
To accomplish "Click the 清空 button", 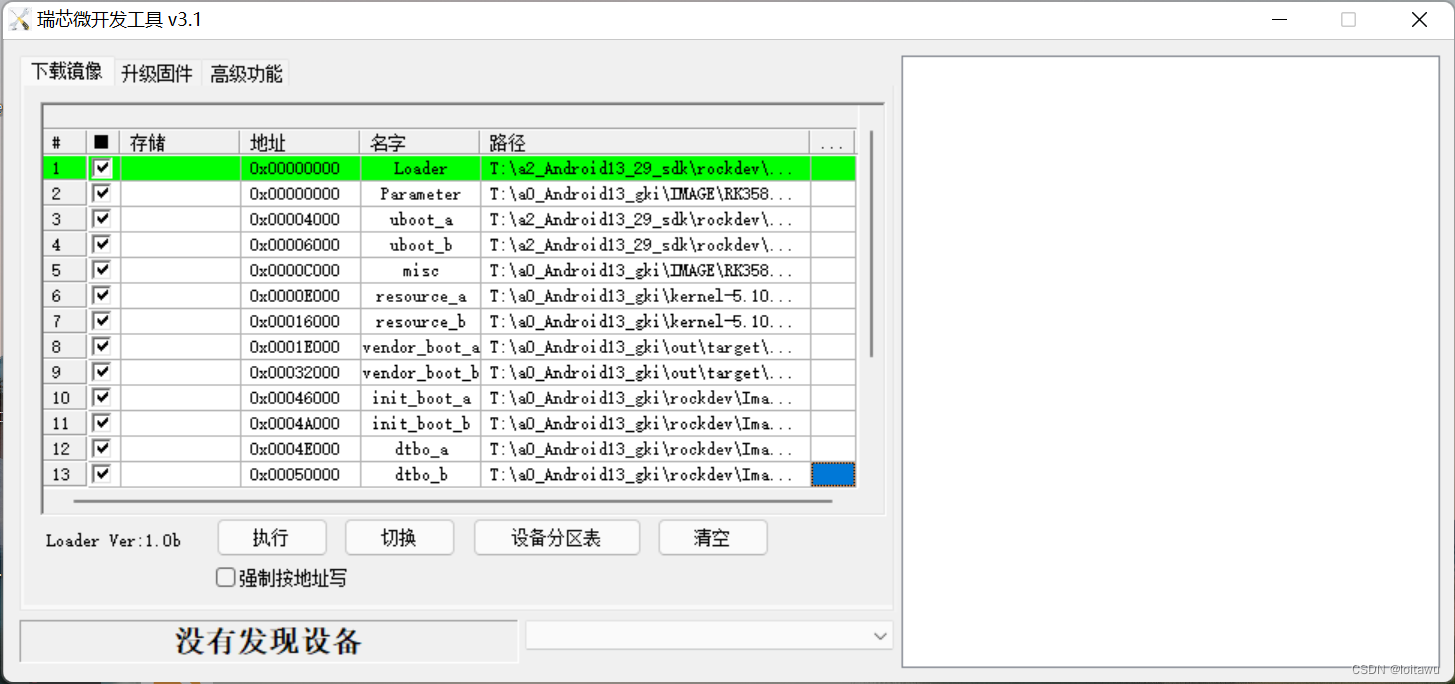I will point(713,538).
